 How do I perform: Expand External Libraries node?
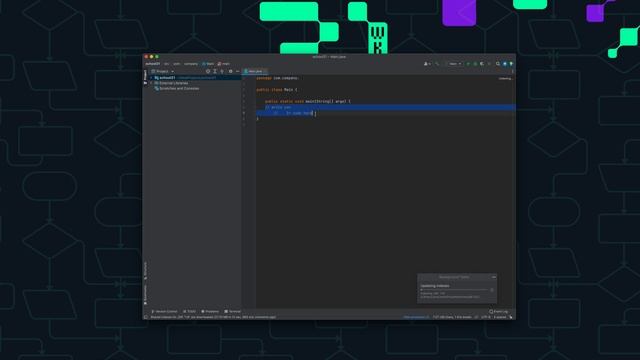[151, 83]
